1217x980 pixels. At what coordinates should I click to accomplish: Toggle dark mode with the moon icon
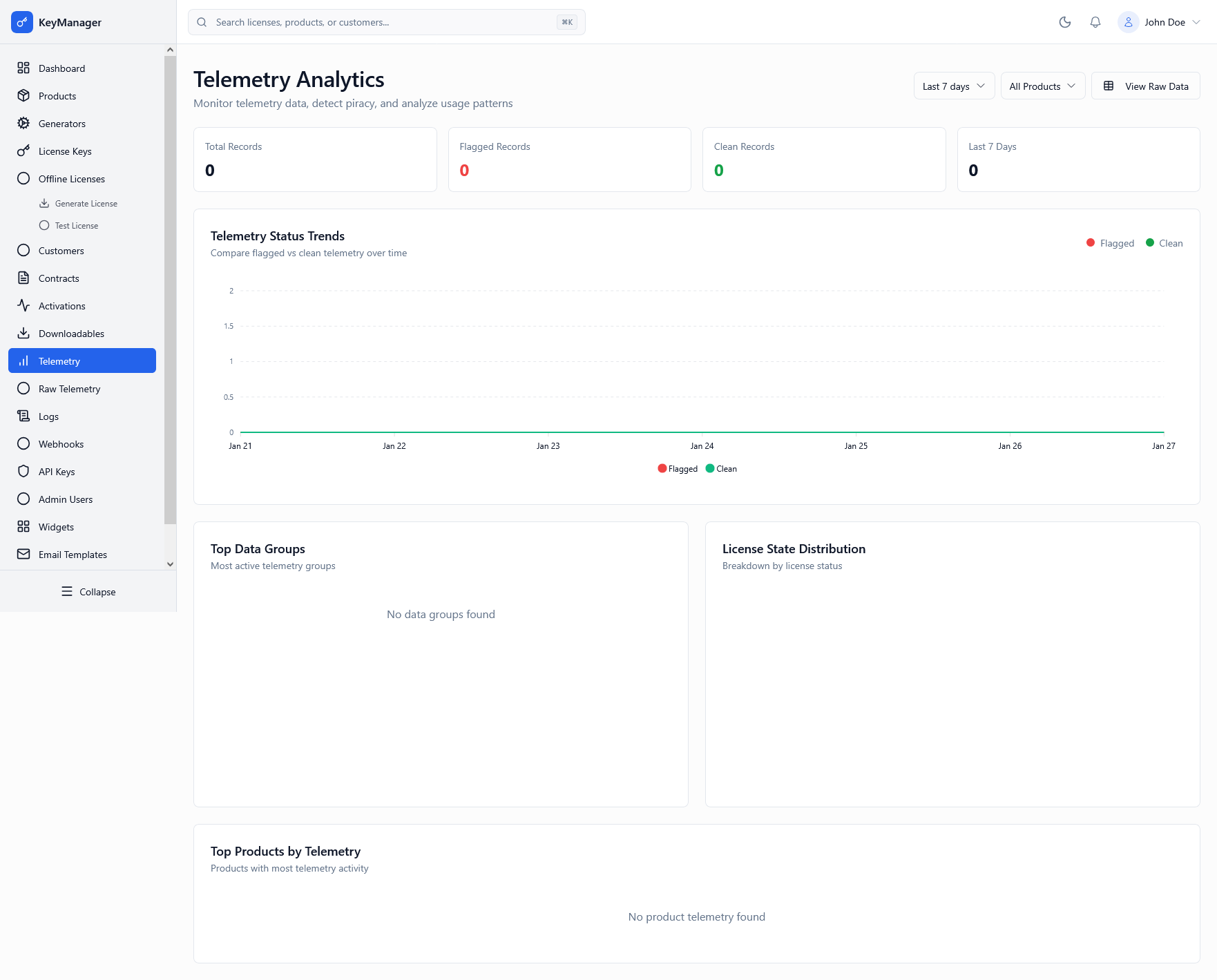pyautogui.click(x=1064, y=21)
